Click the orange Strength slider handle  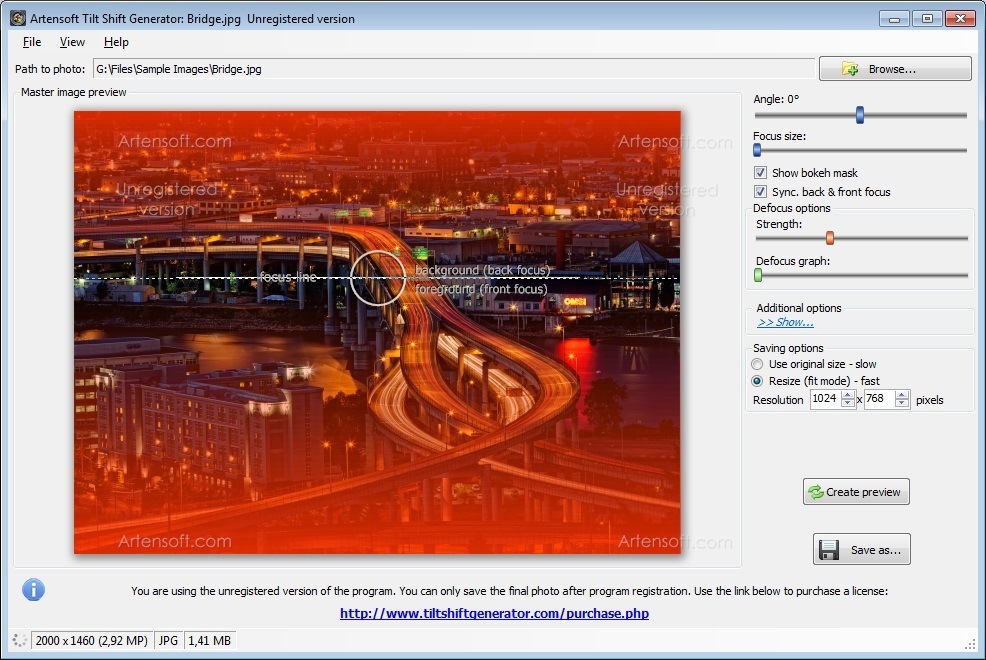pos(830,238)
